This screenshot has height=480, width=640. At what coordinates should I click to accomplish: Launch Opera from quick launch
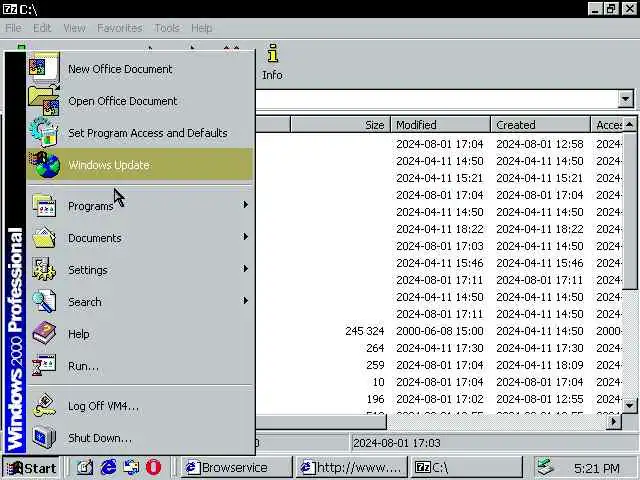[153, 467]
